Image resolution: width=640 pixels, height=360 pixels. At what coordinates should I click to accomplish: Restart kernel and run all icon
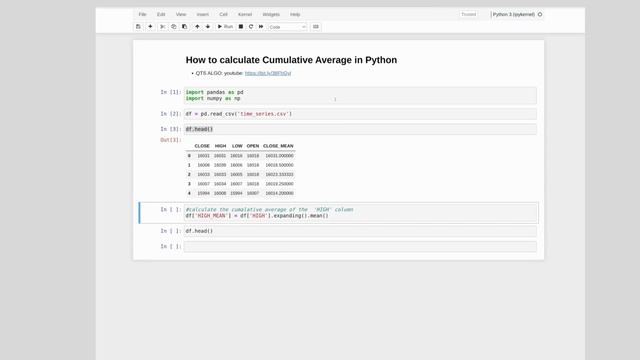coord(261,27)
